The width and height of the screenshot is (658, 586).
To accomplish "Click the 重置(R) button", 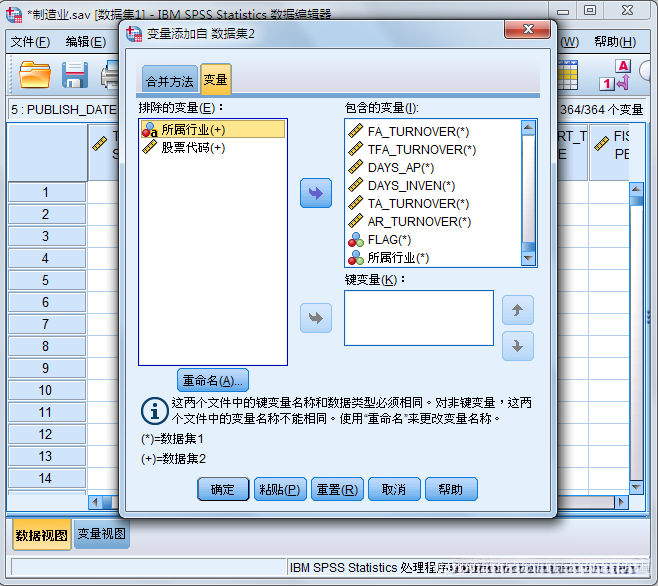I will pos(337,489).
